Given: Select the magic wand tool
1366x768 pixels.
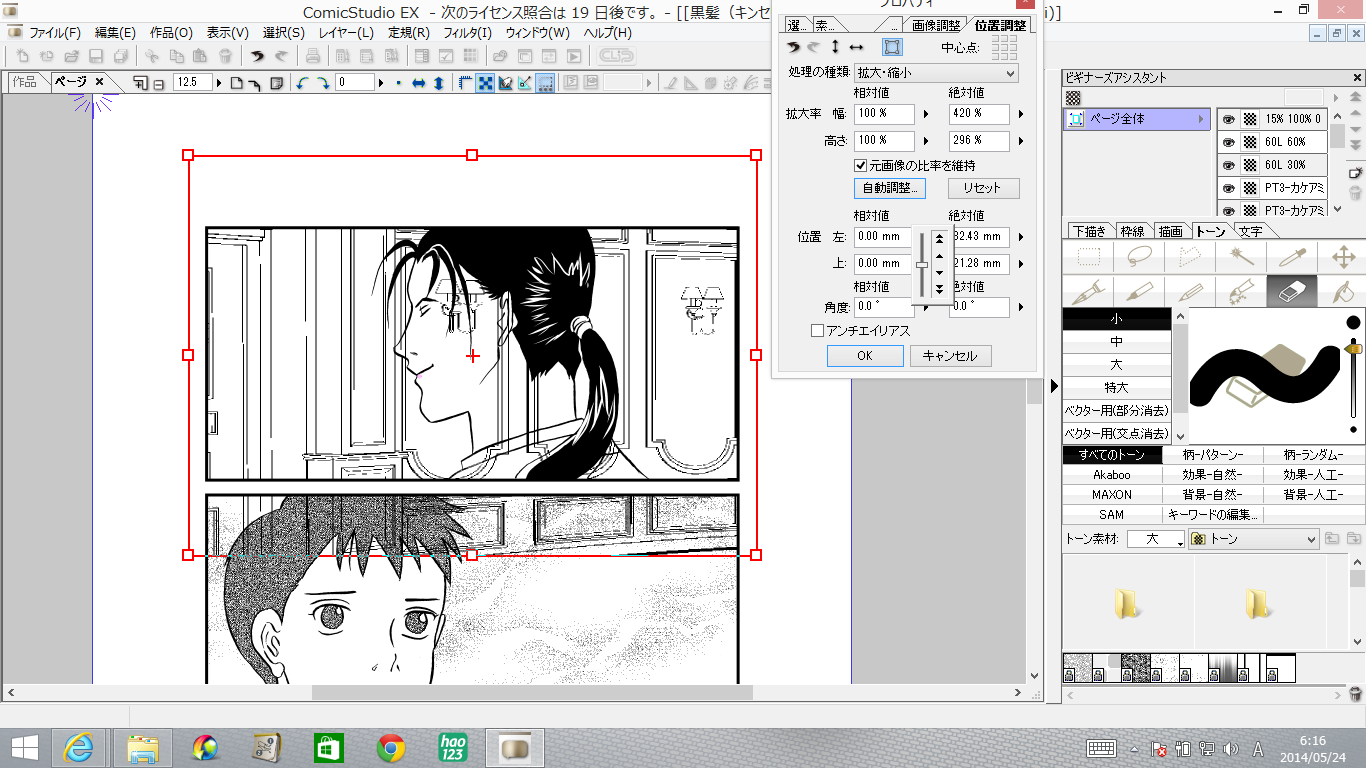Looking at the screenshot, I should tap(1241, 257).
